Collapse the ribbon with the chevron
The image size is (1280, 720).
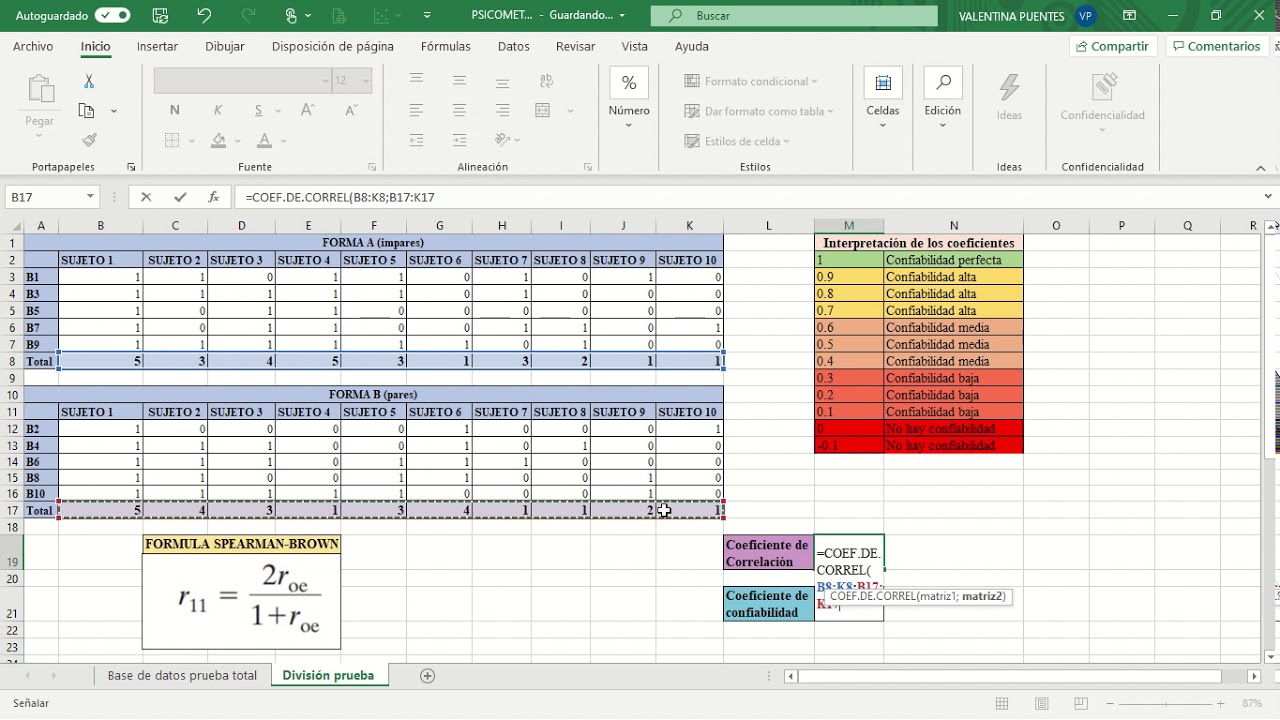click(x=1261, y=167)
